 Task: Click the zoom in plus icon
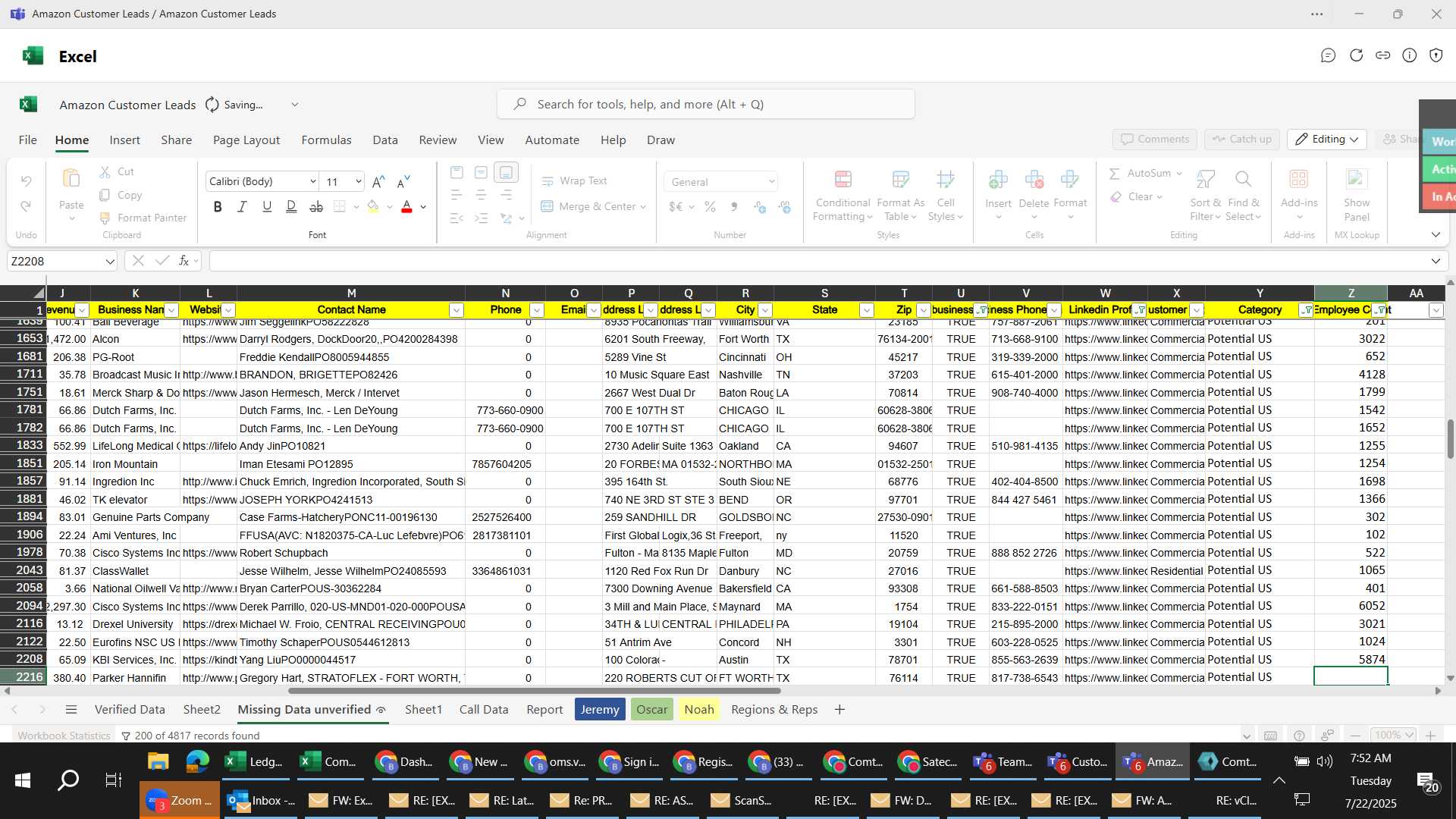click(x=1430, y=736)
